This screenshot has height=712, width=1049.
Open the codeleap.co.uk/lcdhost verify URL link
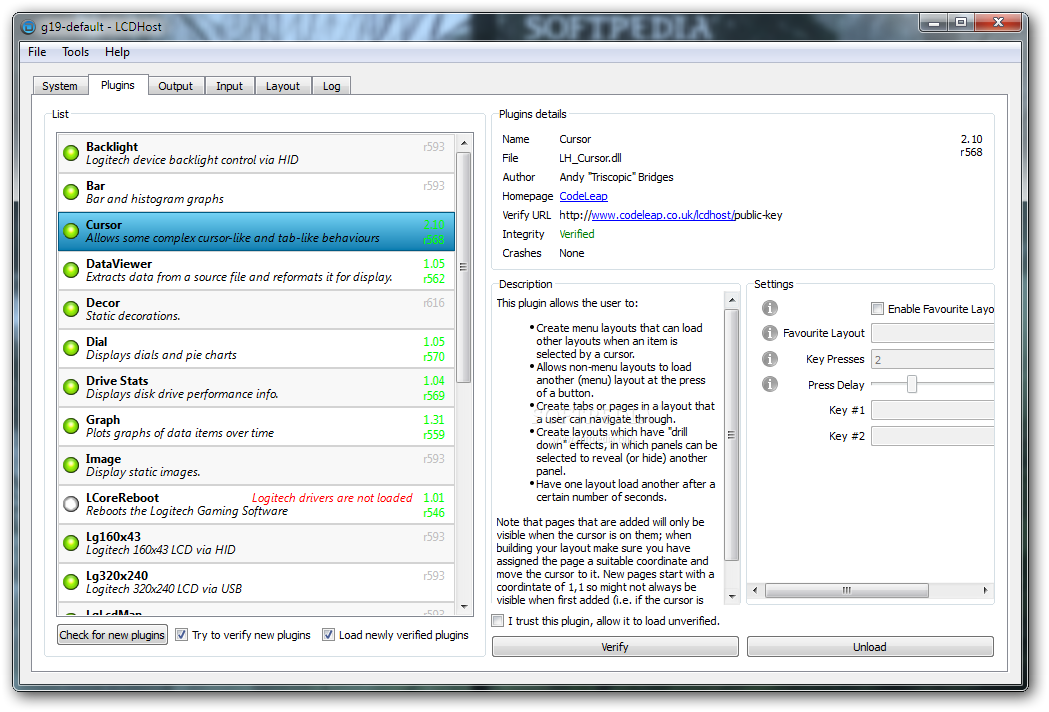(x=662, y=215)
